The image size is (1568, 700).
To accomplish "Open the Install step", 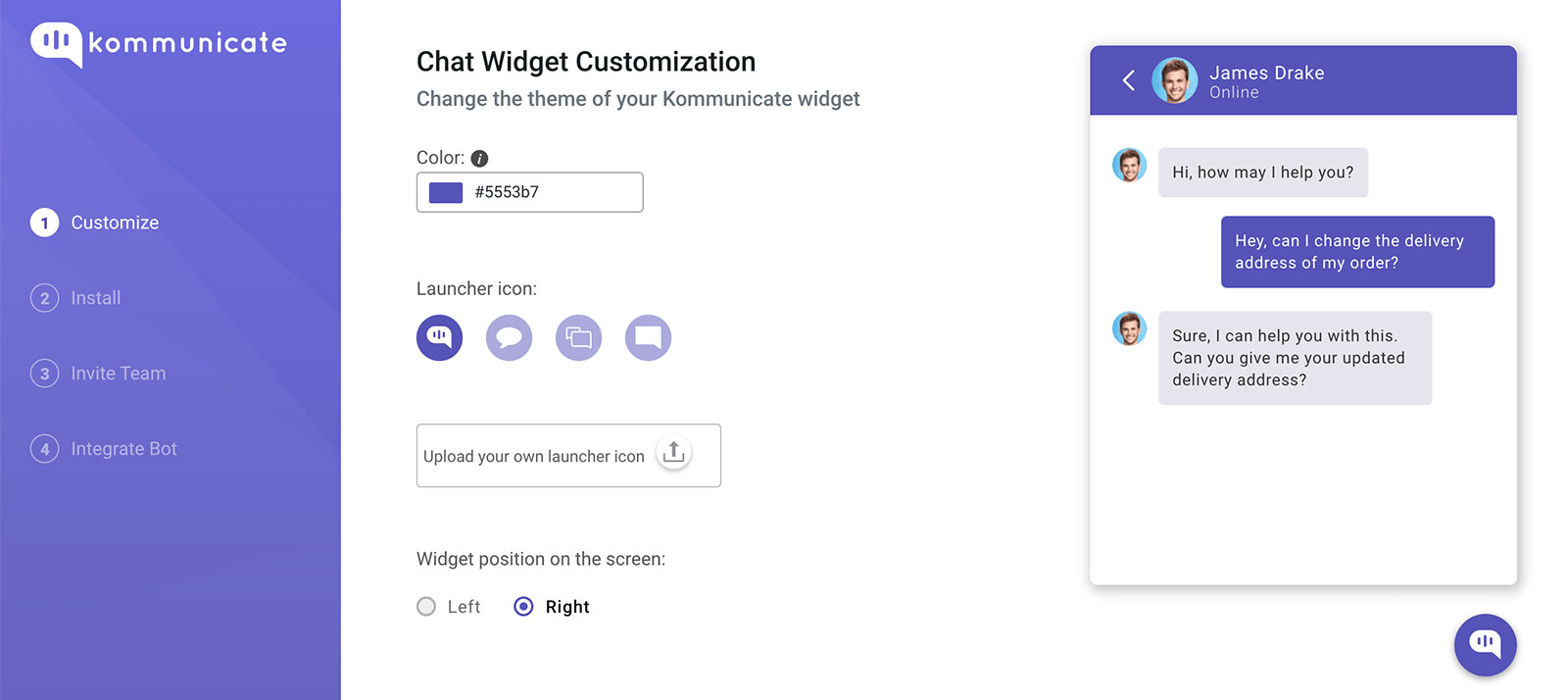I will pyautogui.click(x=95, y=298).
